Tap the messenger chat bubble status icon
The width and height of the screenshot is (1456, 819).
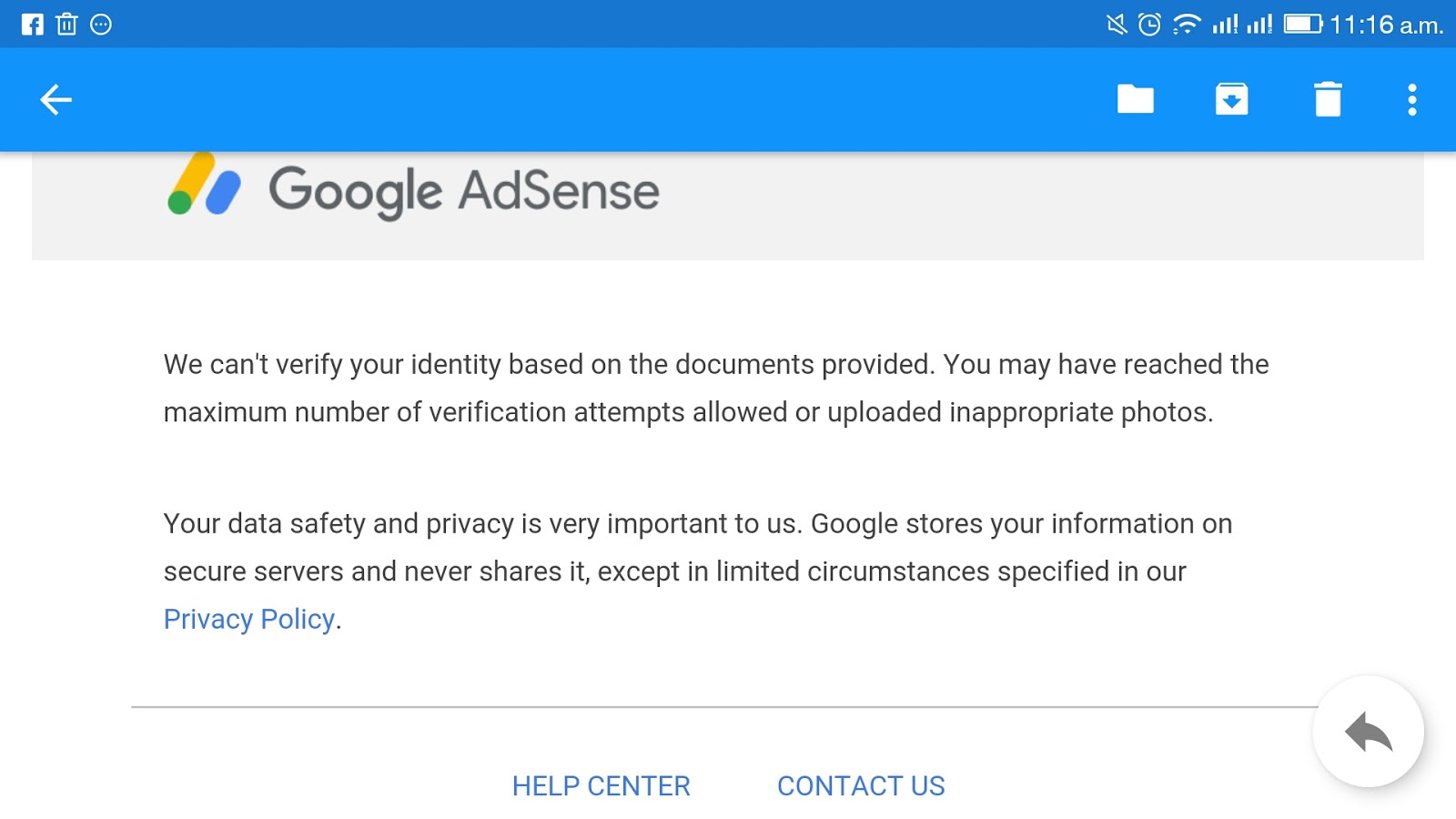[101, 25]
